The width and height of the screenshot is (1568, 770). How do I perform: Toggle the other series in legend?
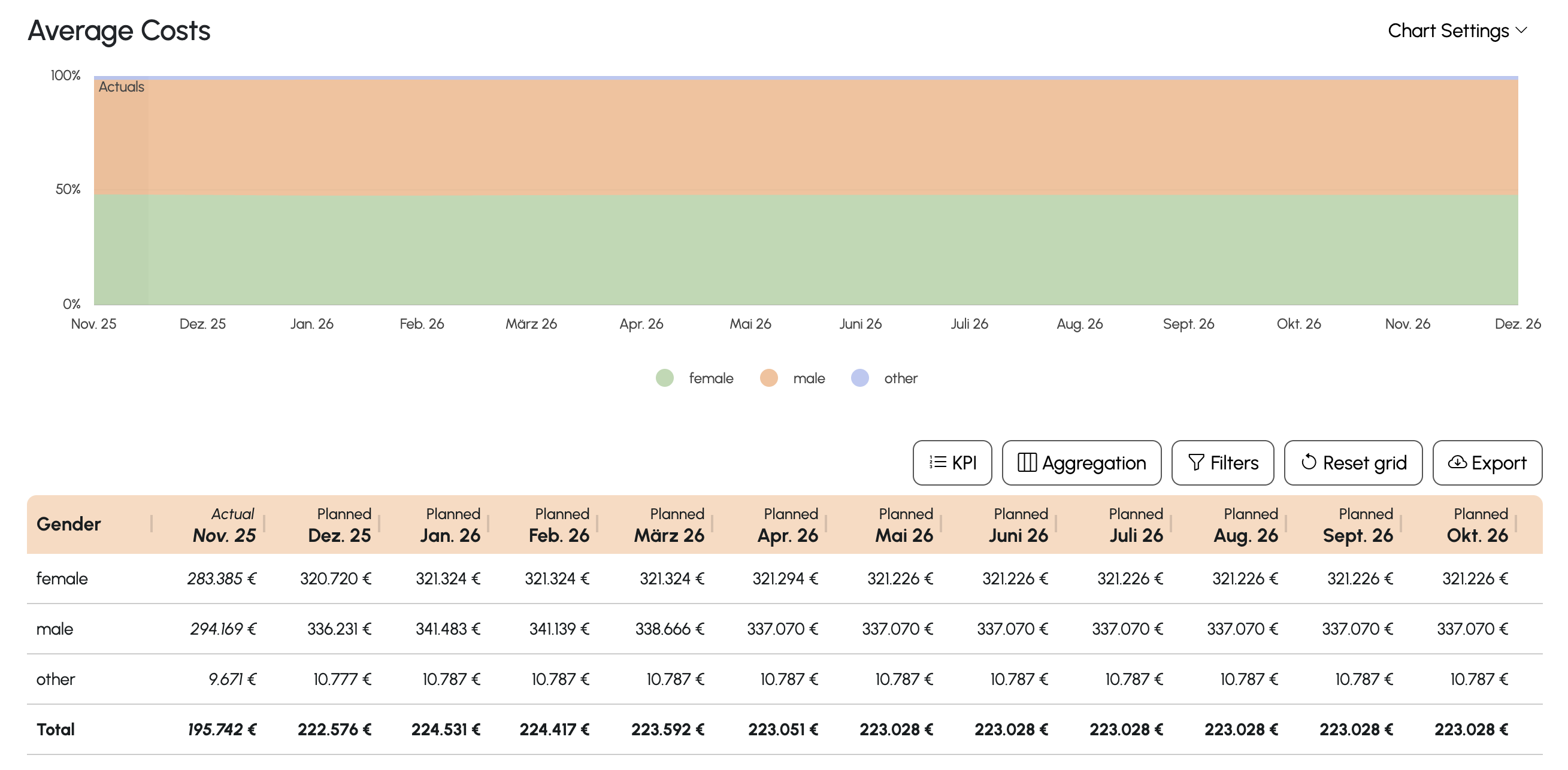(900, 378)
